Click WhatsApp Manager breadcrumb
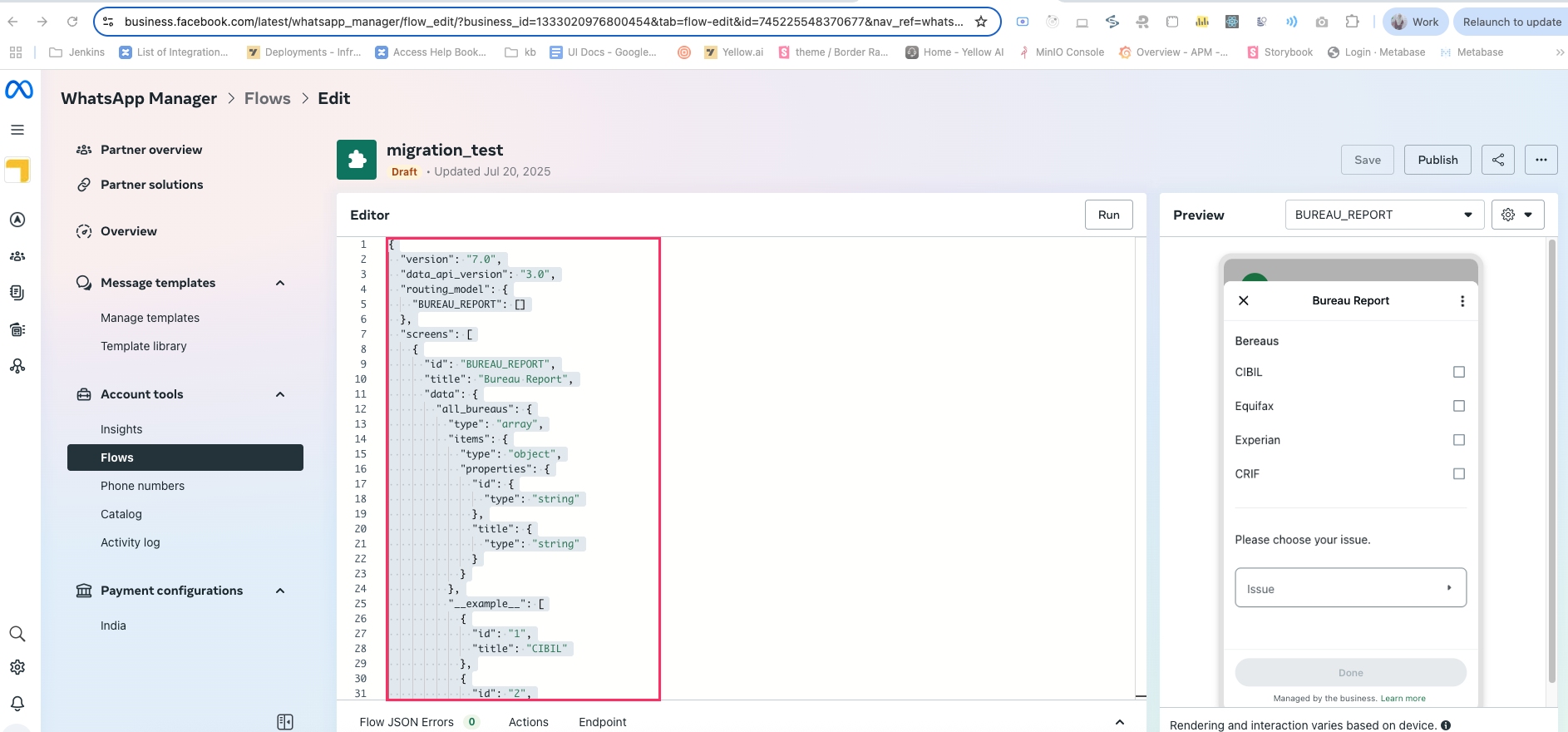 click(x=139, y=98)
